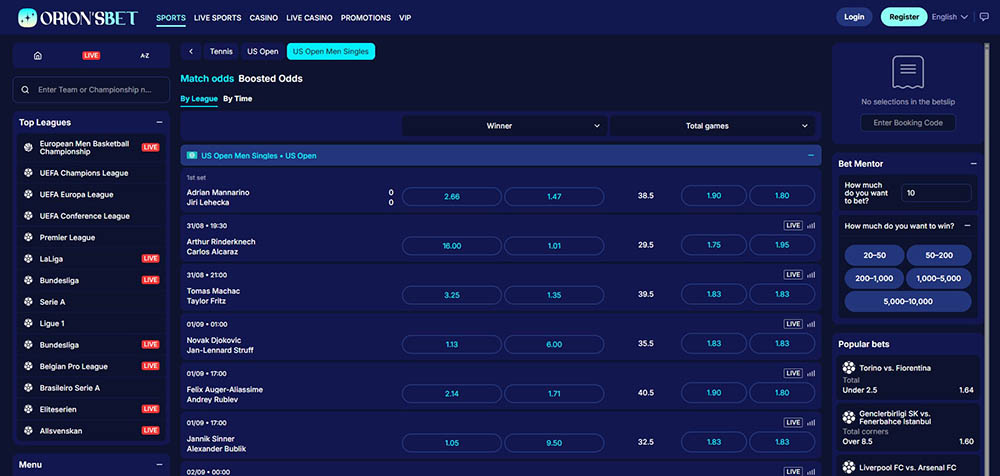
Task: Collapse the How much do you want to win section
Action: pyautogui.click(x=967, y=226)
